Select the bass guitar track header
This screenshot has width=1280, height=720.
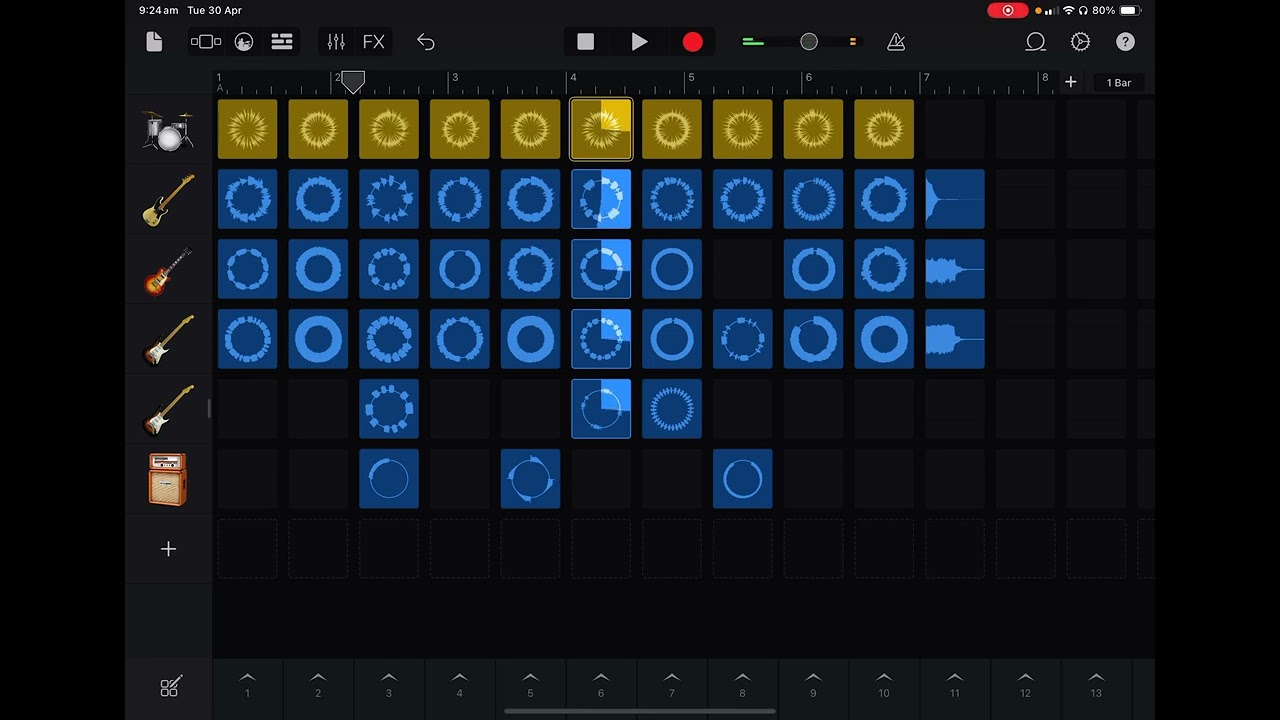point(168,200)
